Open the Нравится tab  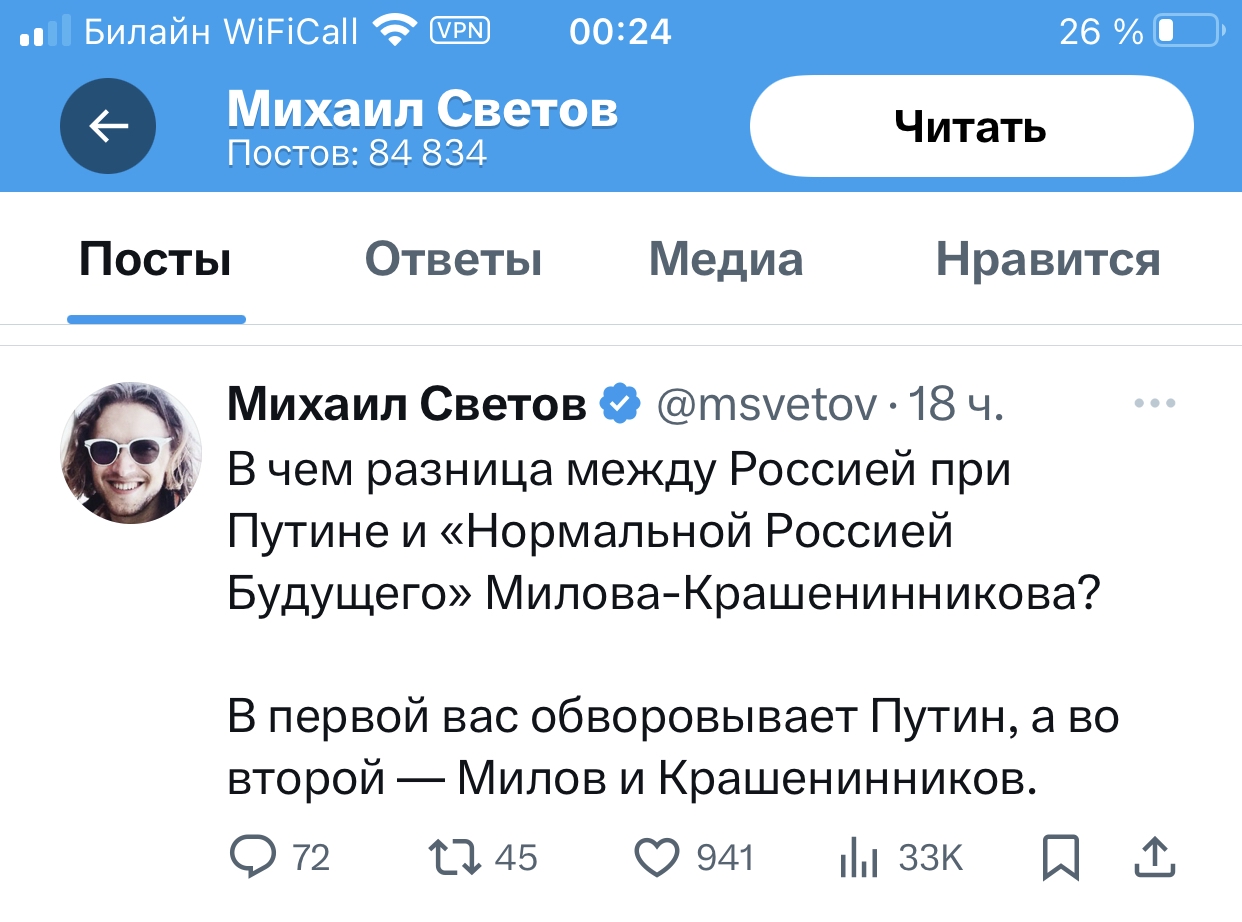pyautogui.click(x=1048, y=261)
